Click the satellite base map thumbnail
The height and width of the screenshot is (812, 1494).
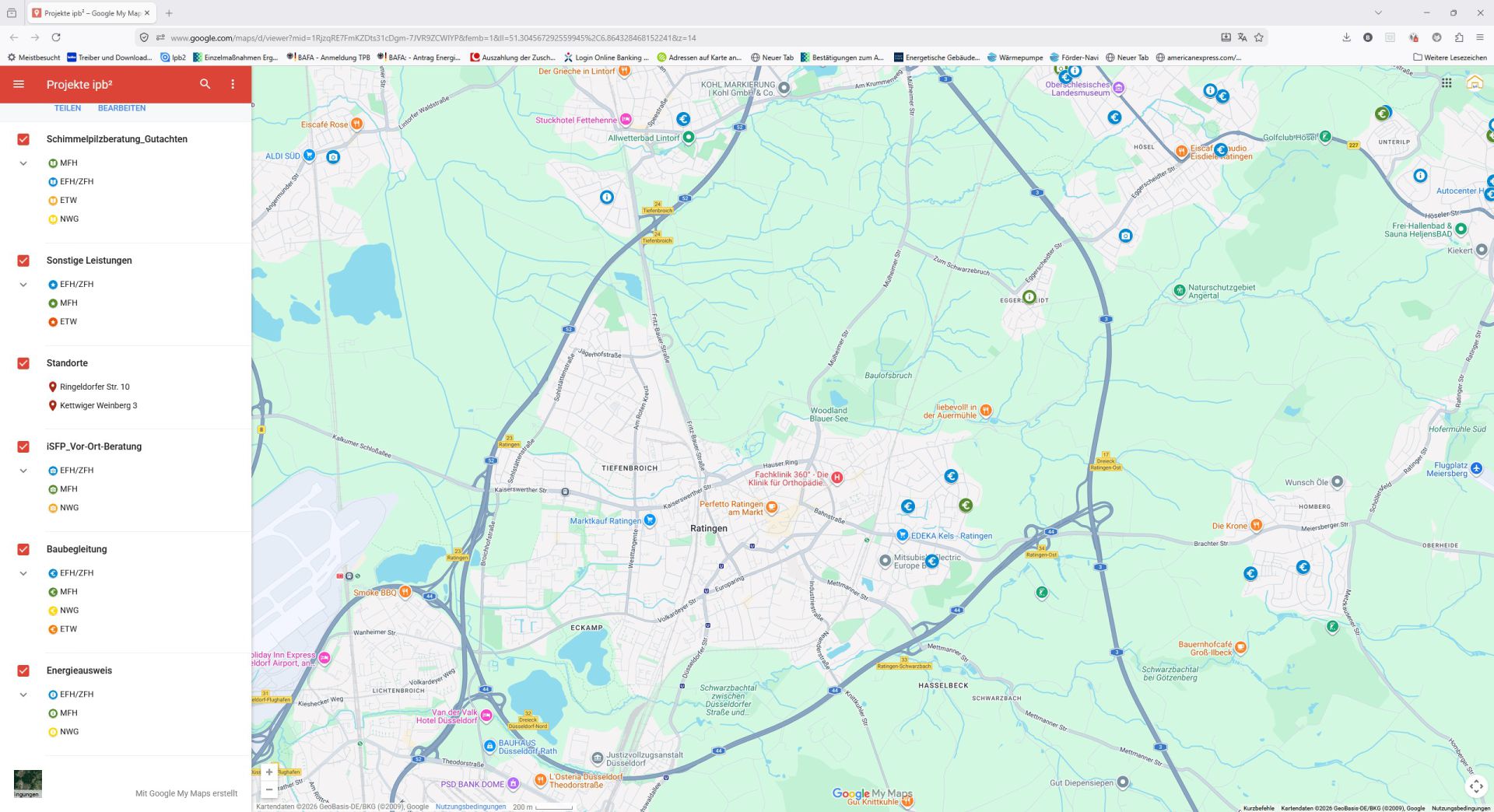tap(27, 783)
